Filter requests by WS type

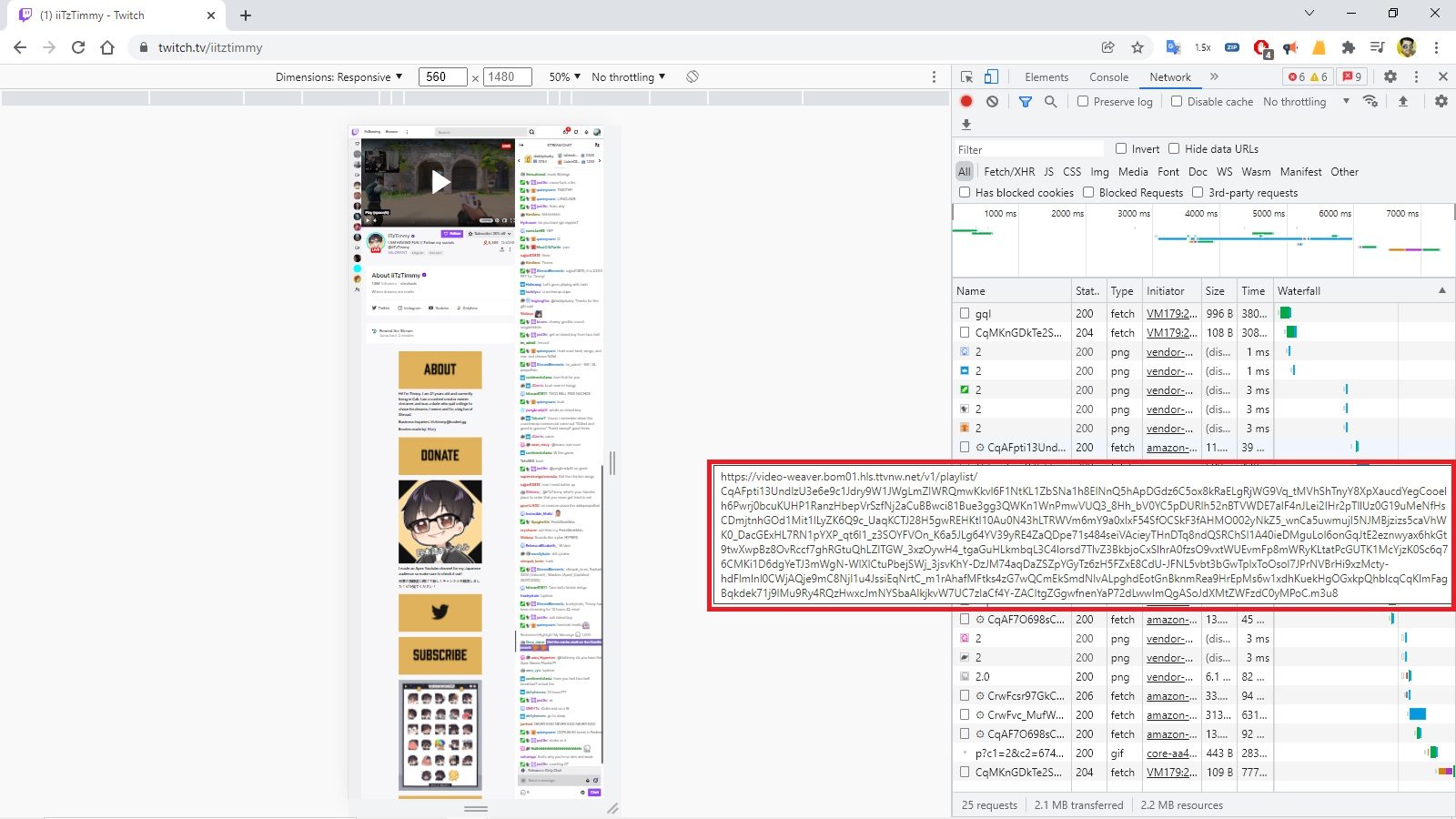tap(1225, 171)
